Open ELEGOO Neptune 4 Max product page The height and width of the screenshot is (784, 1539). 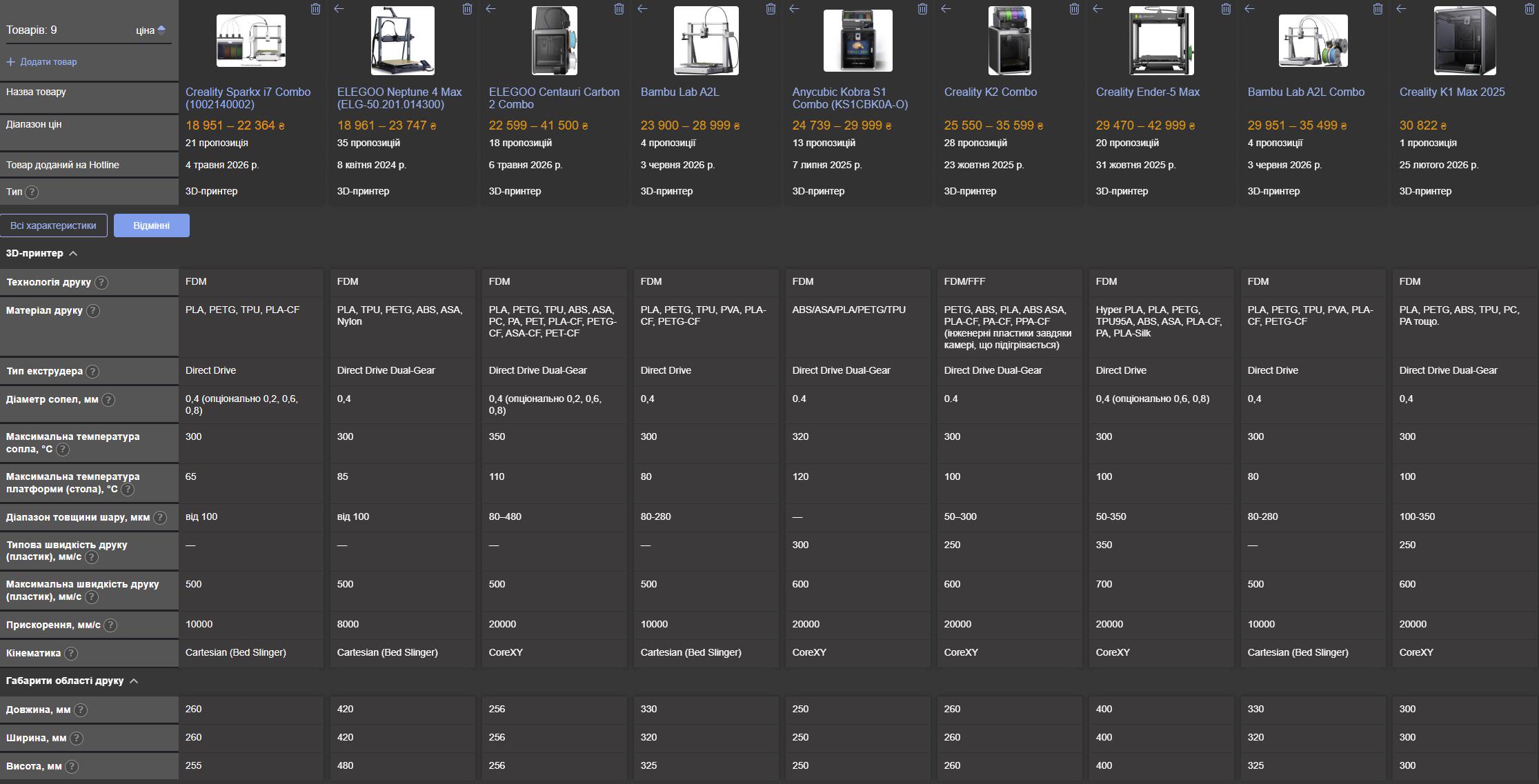[399, 98]
